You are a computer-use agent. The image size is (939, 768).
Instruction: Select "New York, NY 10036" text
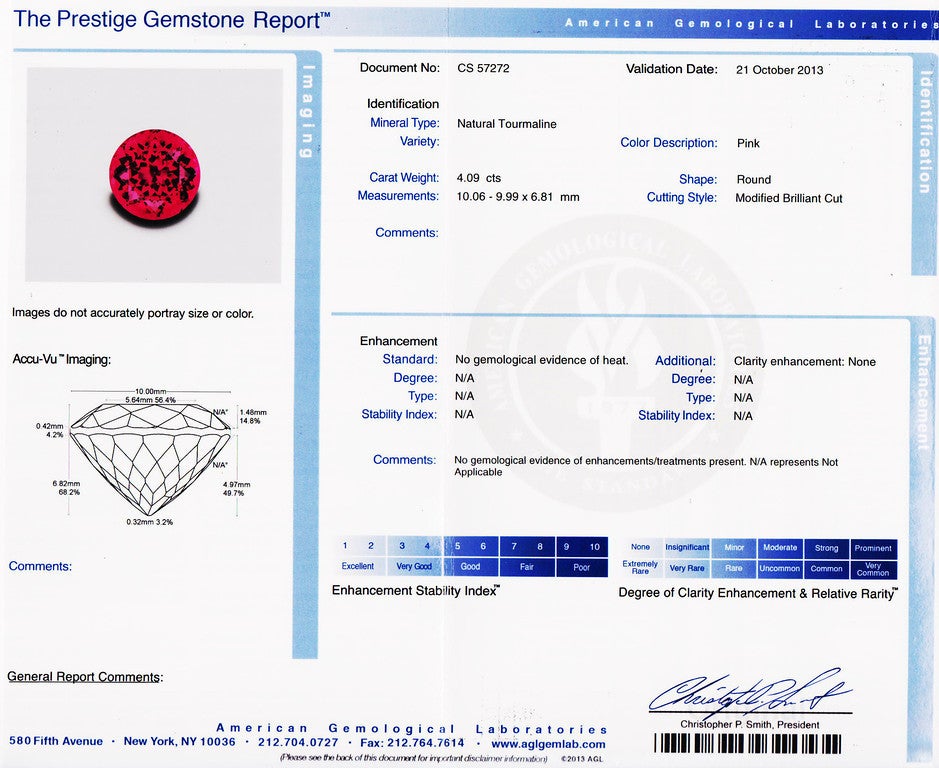coord(180,742)
